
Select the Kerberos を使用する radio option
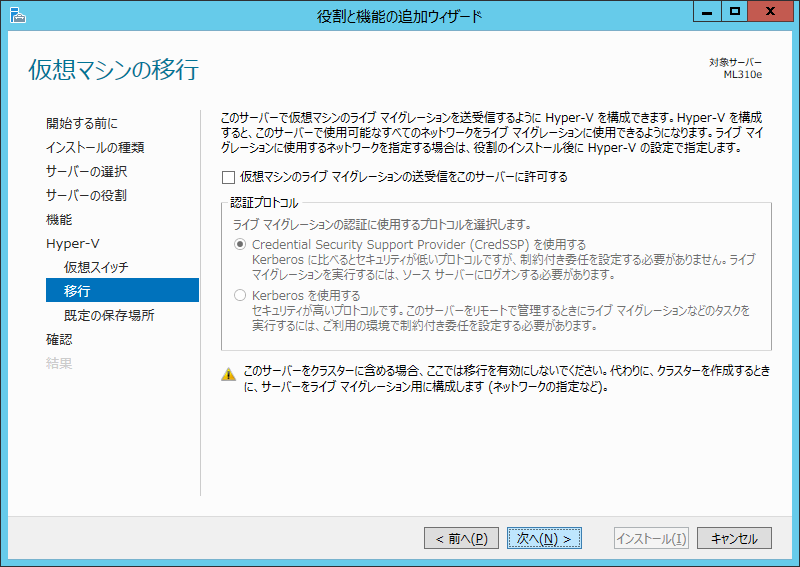[239, 295]
